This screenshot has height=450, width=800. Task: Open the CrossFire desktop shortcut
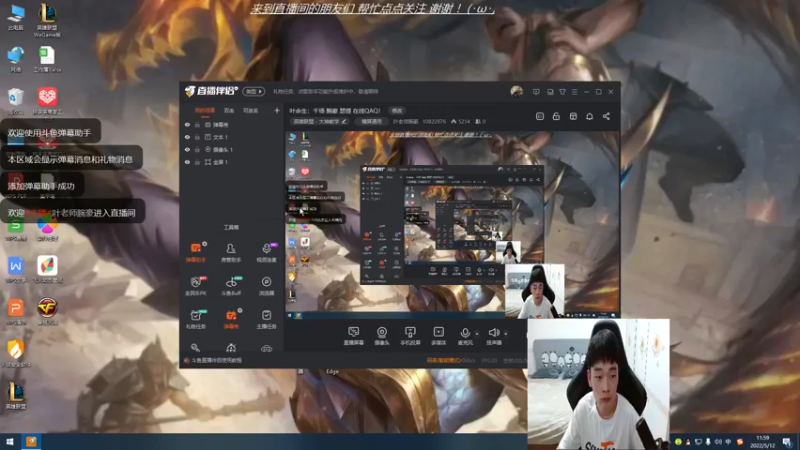pyautogui.click(x=47, y=311)
